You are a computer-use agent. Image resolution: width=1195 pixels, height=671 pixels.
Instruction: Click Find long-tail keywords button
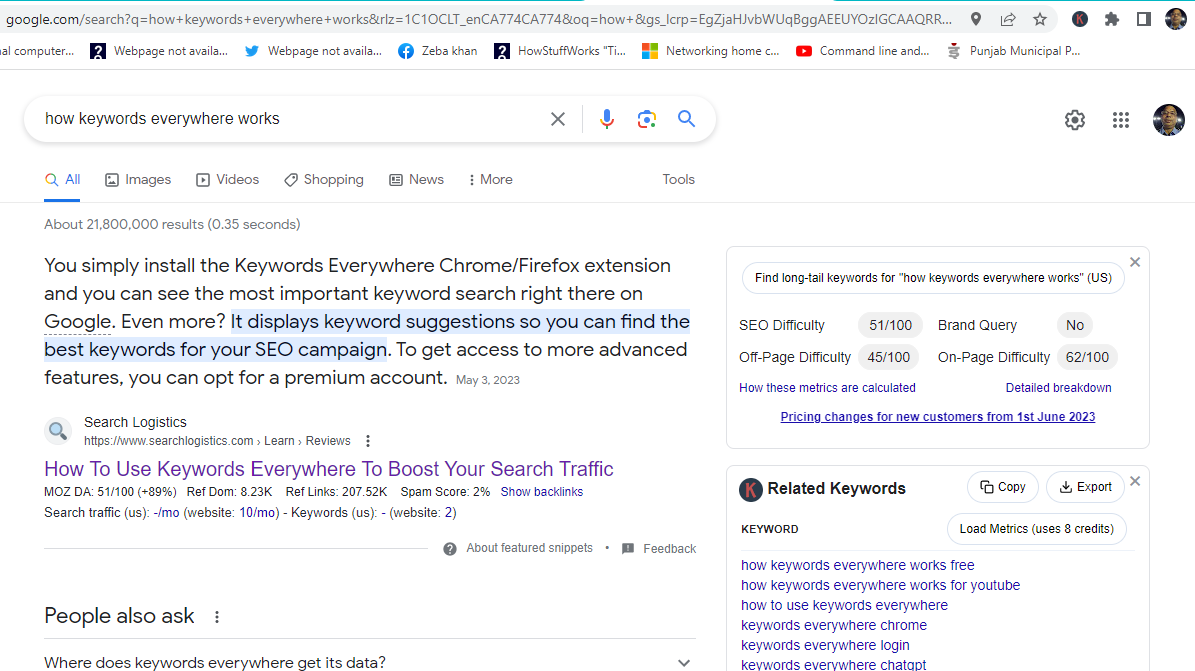click(x=933, y=278)
